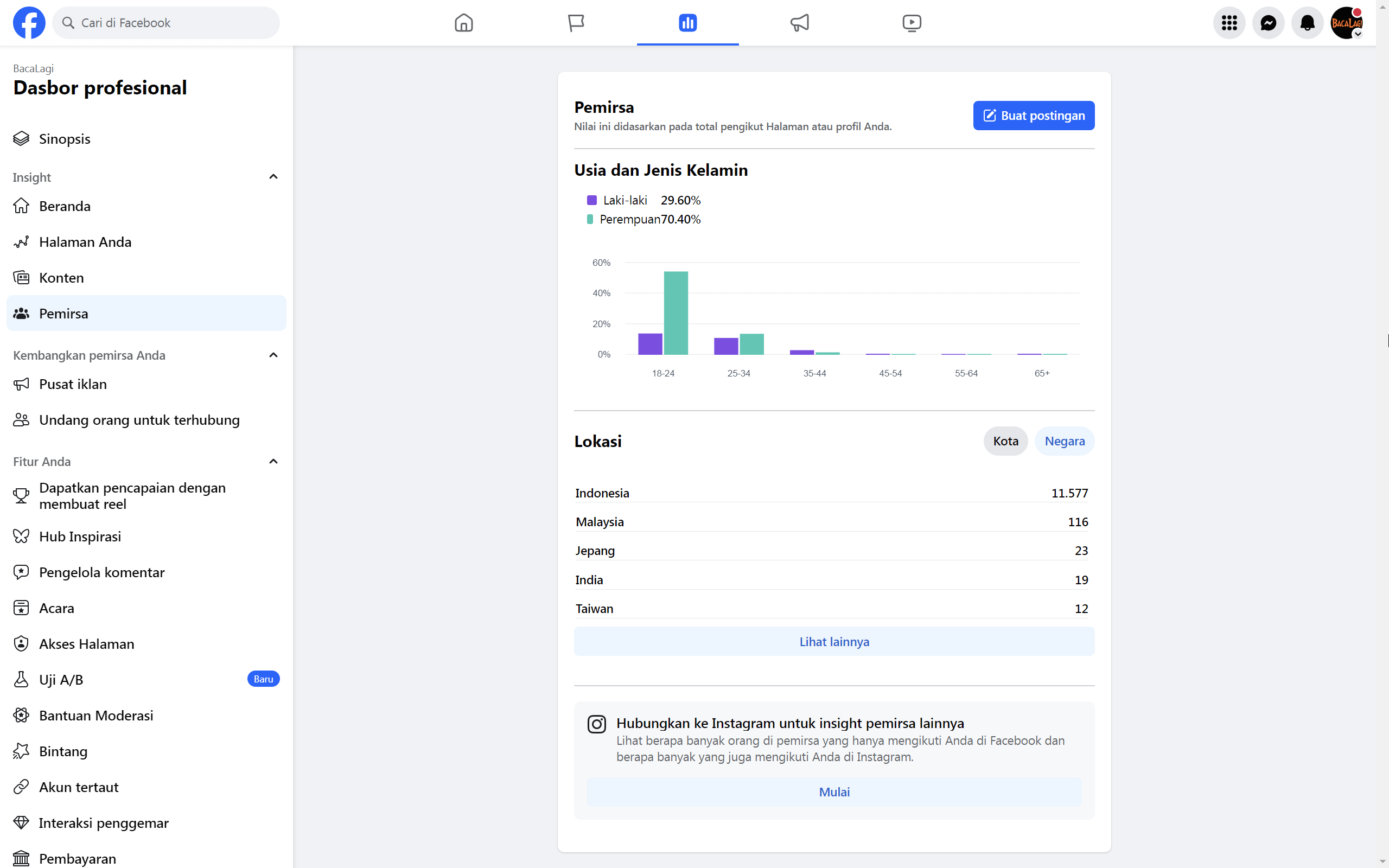Collapse the Fitur Anda section
This screenshot has width=1389, height=868.
point(273,461)
